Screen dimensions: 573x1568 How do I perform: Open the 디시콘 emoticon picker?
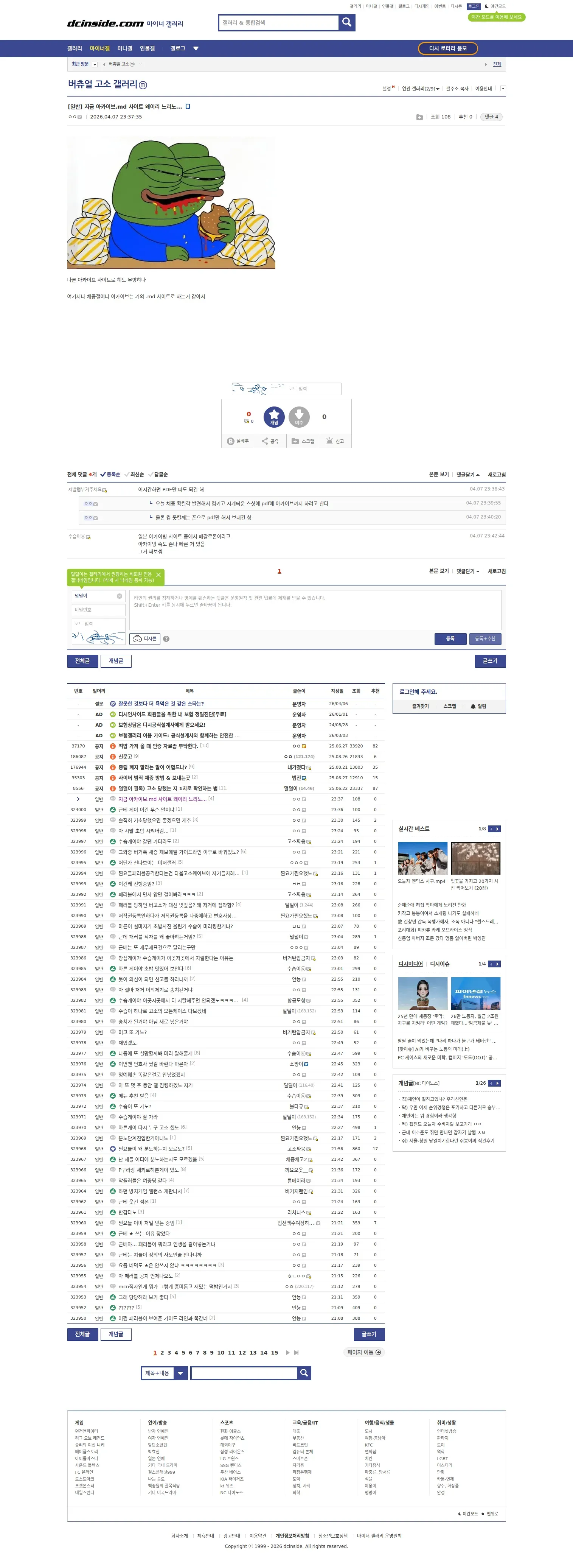[145, 638]
